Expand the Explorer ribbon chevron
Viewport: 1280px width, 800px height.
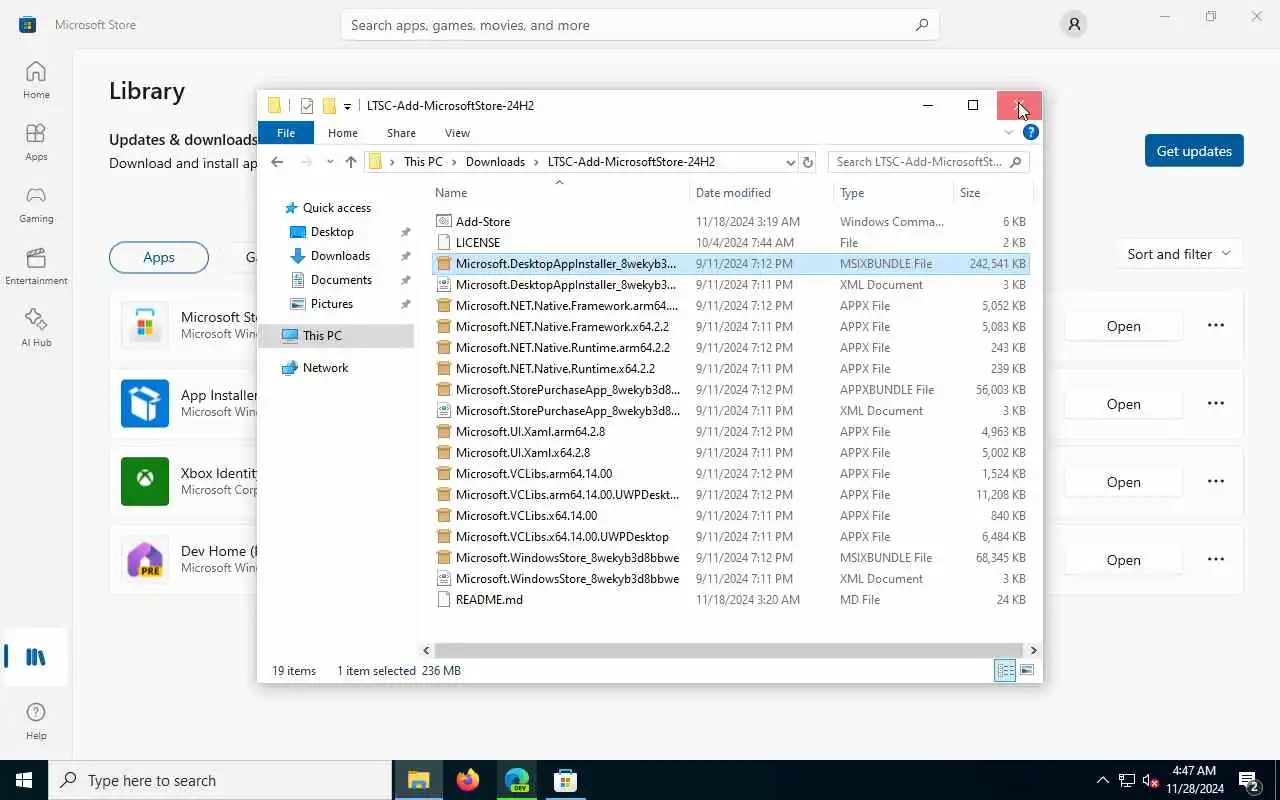pos(1009,132)
